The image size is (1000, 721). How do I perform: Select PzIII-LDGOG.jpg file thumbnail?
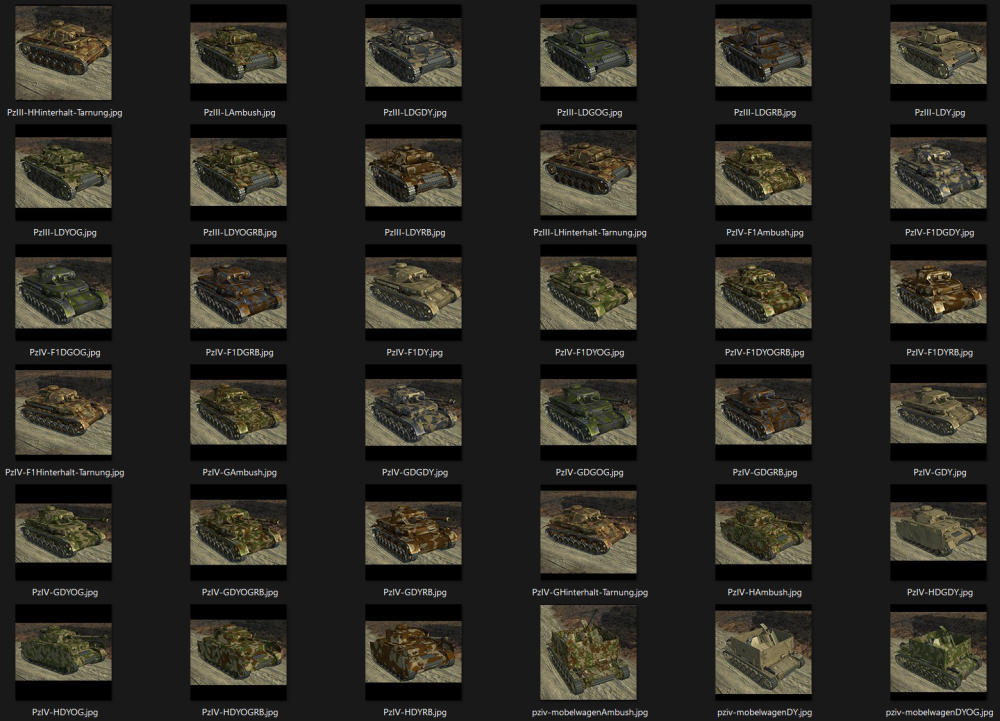588,52
